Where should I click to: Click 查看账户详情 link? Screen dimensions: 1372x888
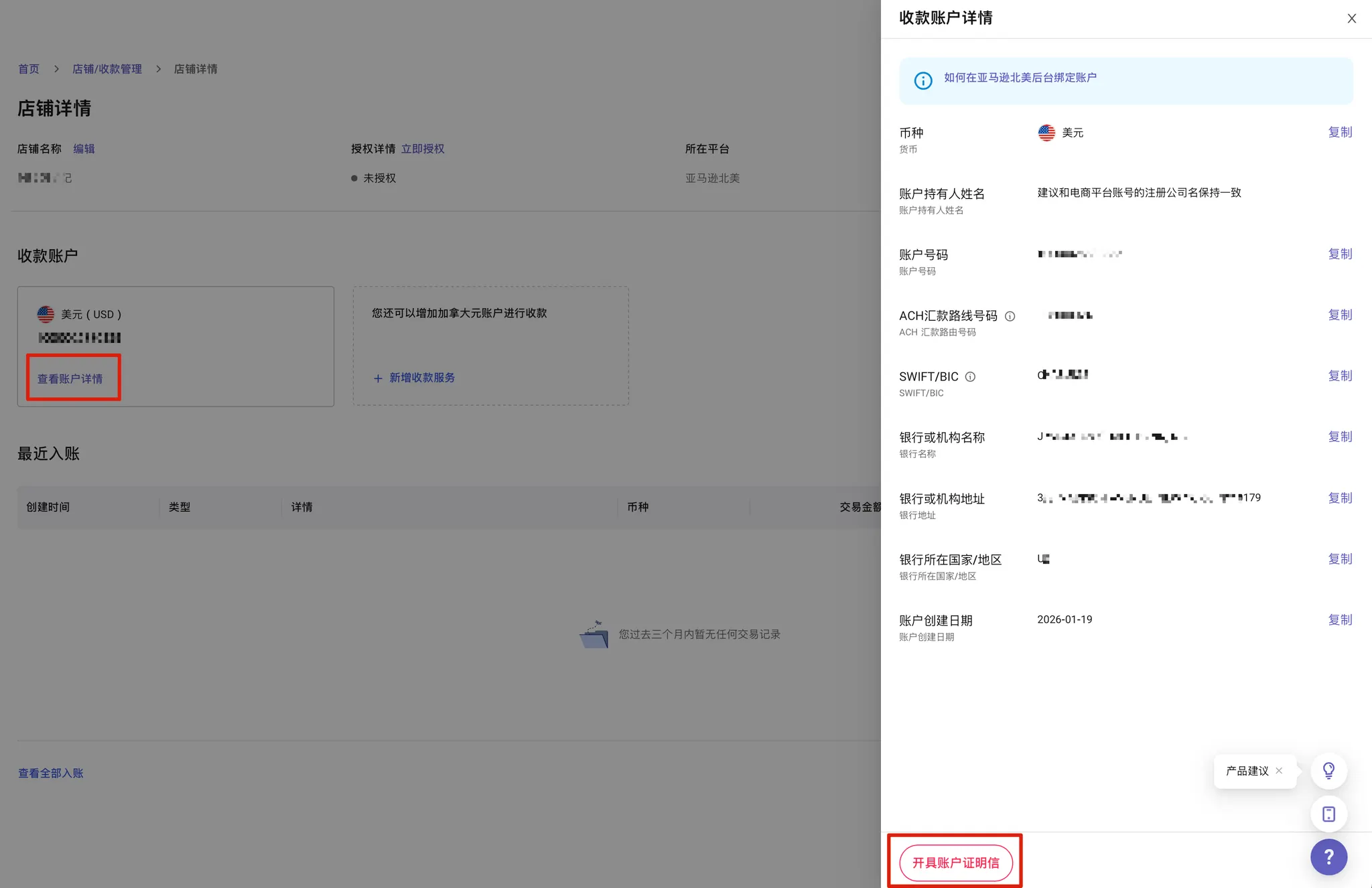click(x=70, y=379)
